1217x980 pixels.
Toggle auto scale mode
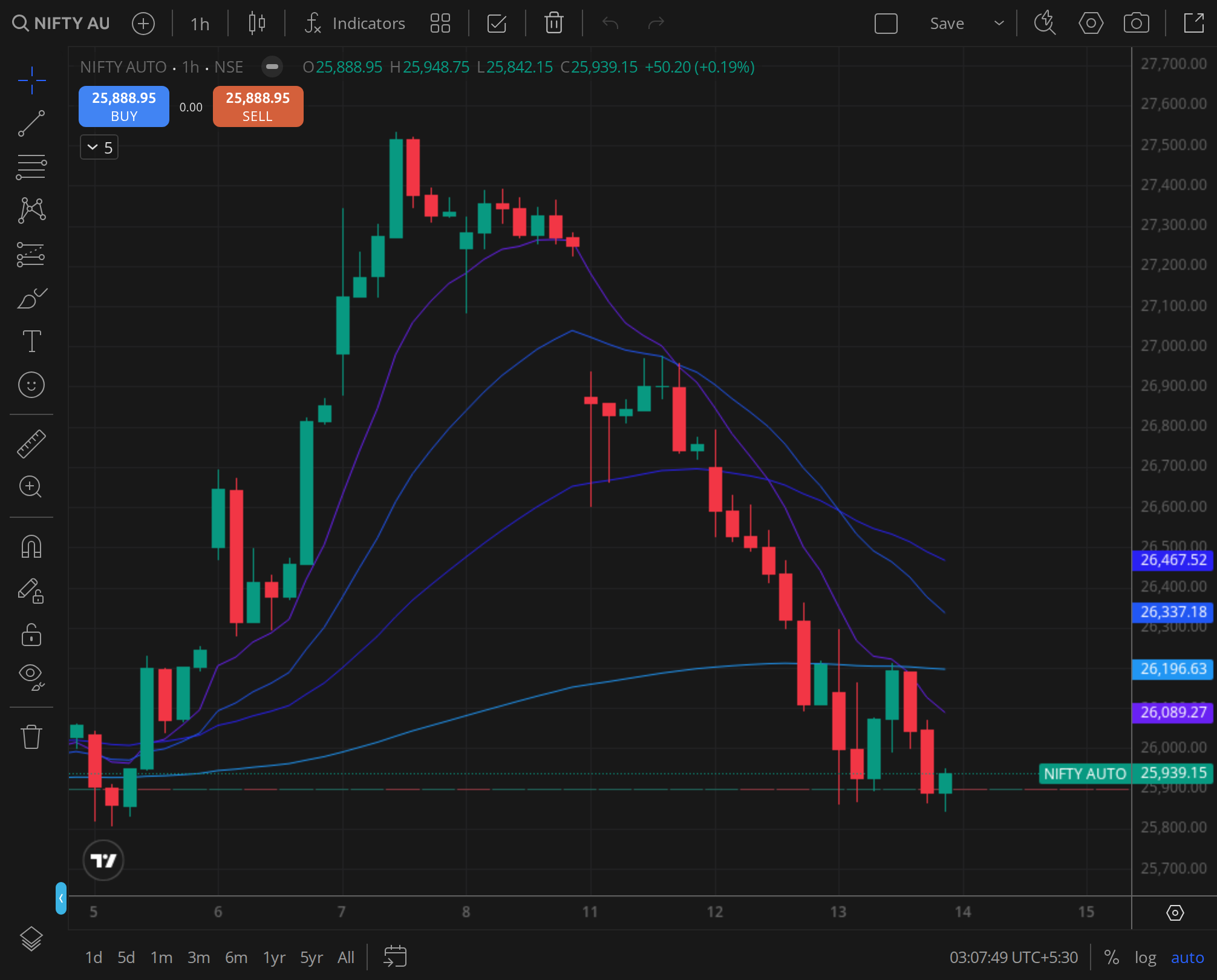coord(1187,958)
